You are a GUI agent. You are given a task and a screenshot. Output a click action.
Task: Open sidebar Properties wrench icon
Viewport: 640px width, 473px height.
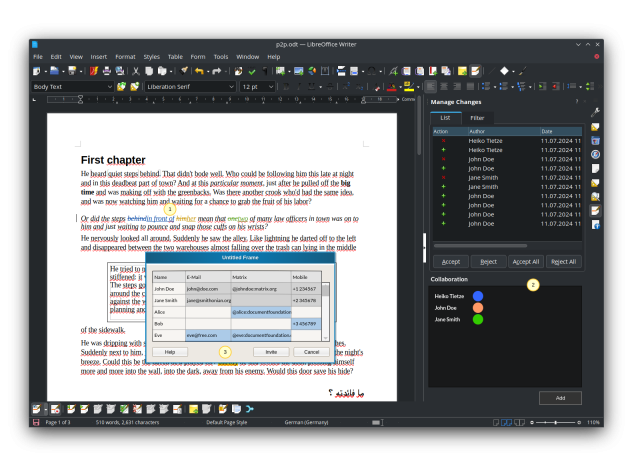coord(595,113)
